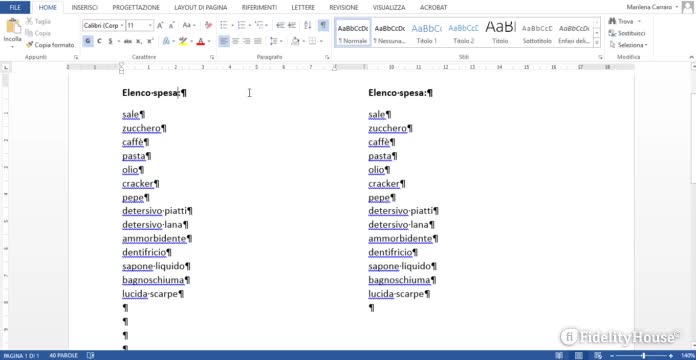Click Marilena Carraro account name

[649, 8]
